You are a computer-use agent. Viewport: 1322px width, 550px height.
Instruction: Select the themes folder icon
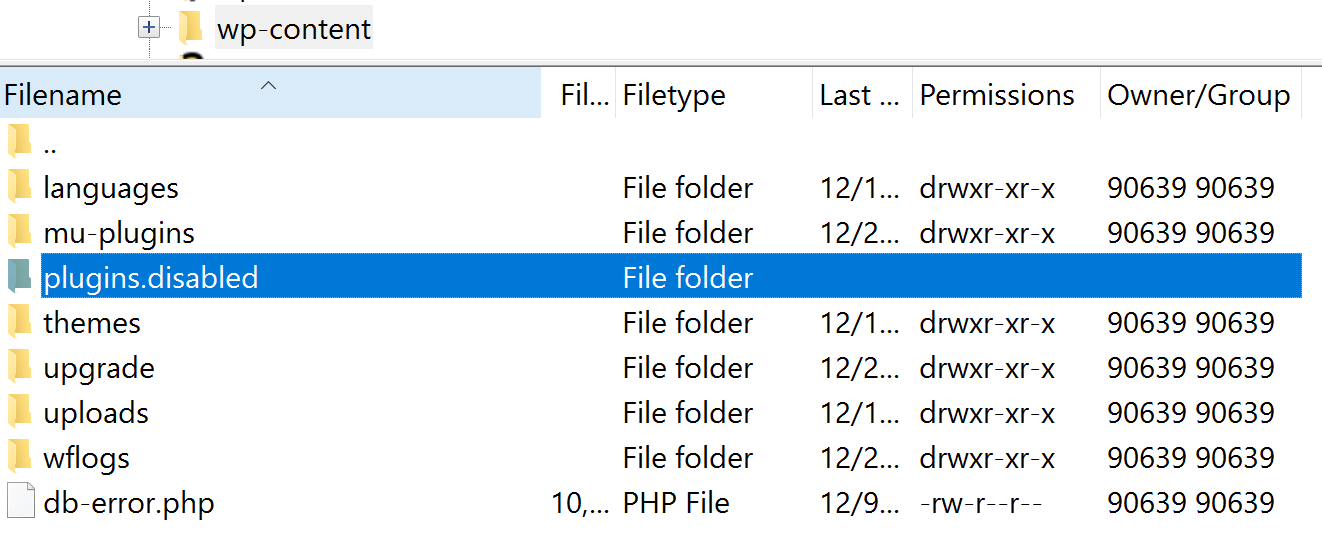pos(19,322)
